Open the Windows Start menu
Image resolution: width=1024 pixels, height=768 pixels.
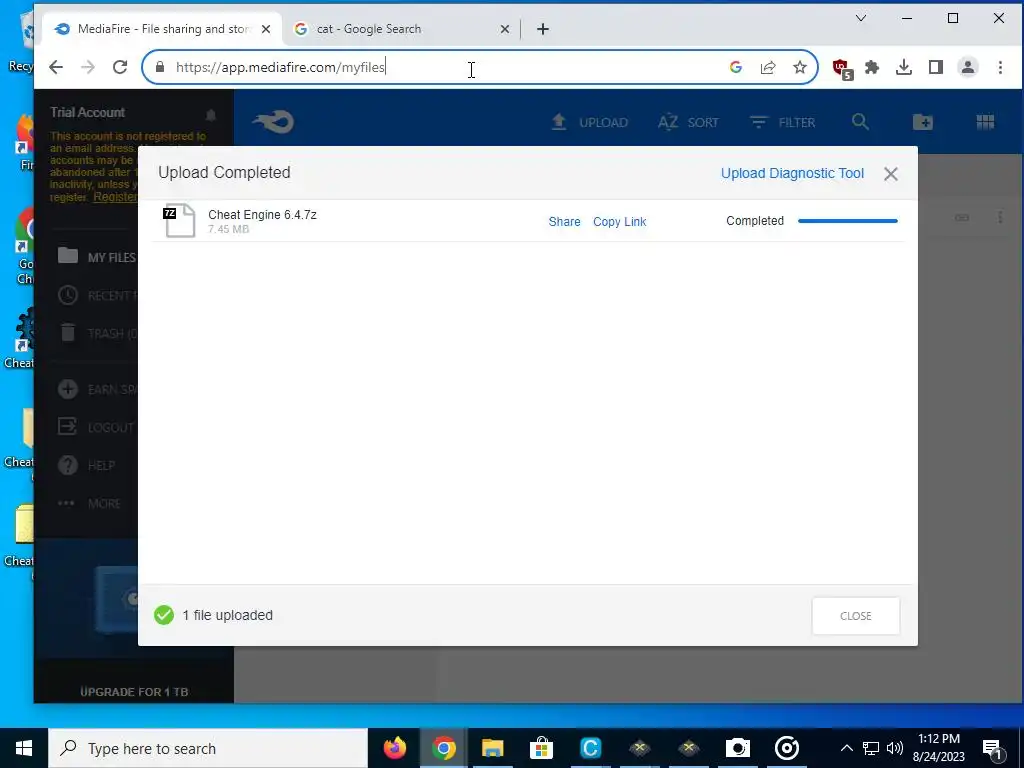[24, 748]
